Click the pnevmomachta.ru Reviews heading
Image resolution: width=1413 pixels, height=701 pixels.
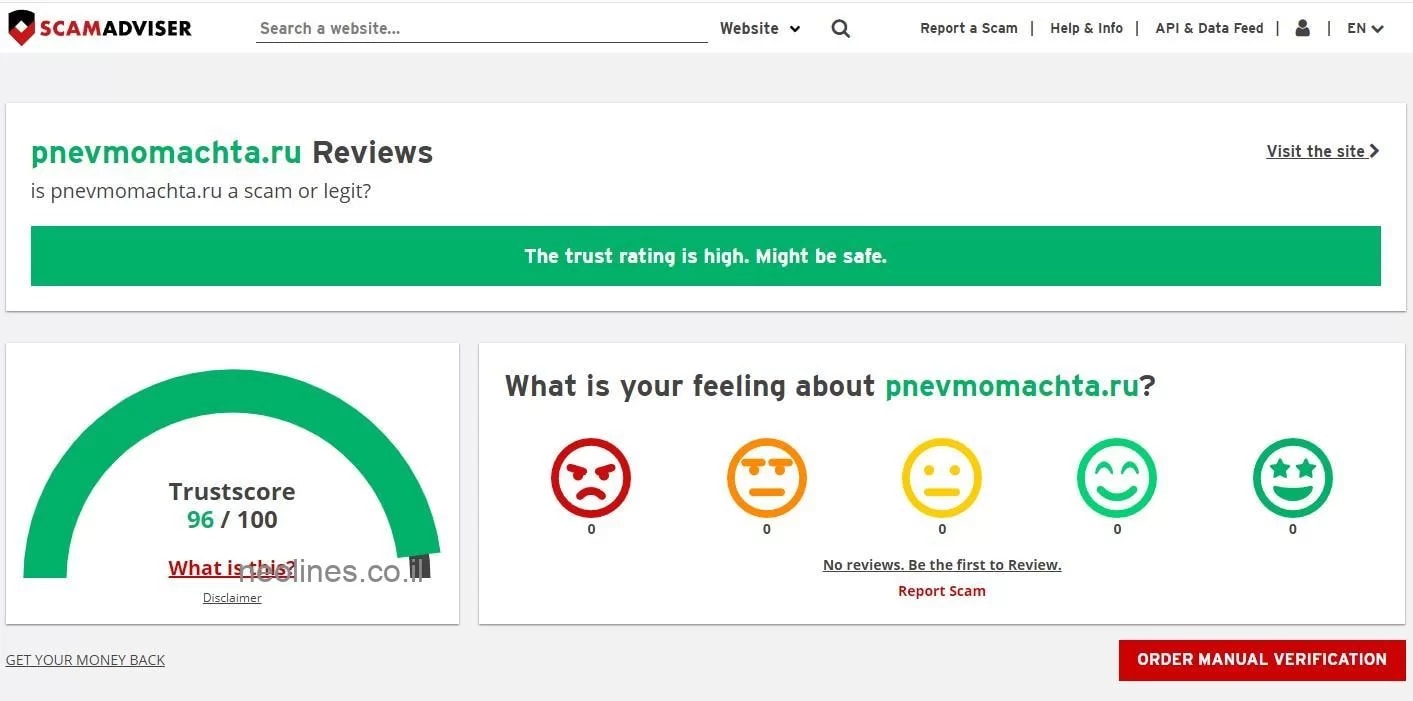(232, 152)
